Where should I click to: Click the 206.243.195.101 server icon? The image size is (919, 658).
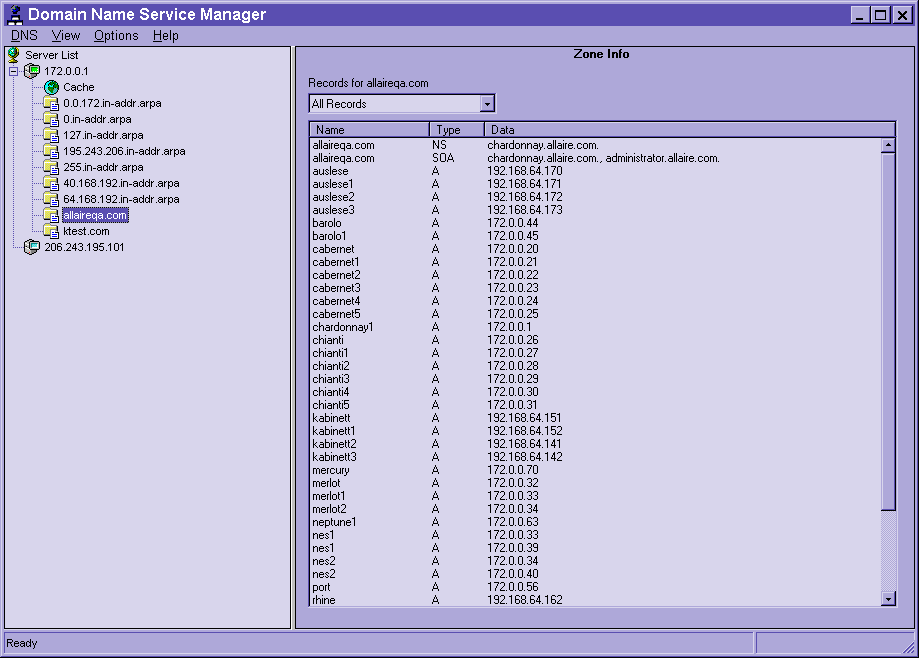(x=32, y=247)
